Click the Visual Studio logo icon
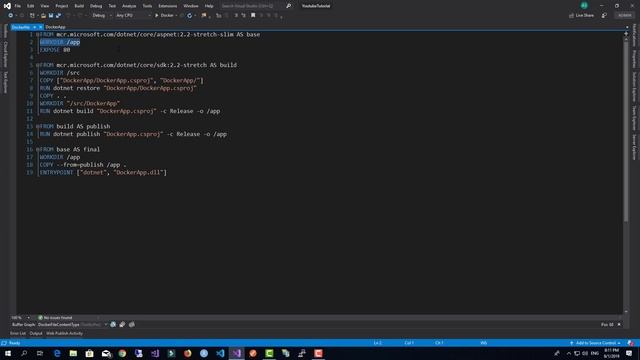640x360 pixels. (x=7, y=6)
